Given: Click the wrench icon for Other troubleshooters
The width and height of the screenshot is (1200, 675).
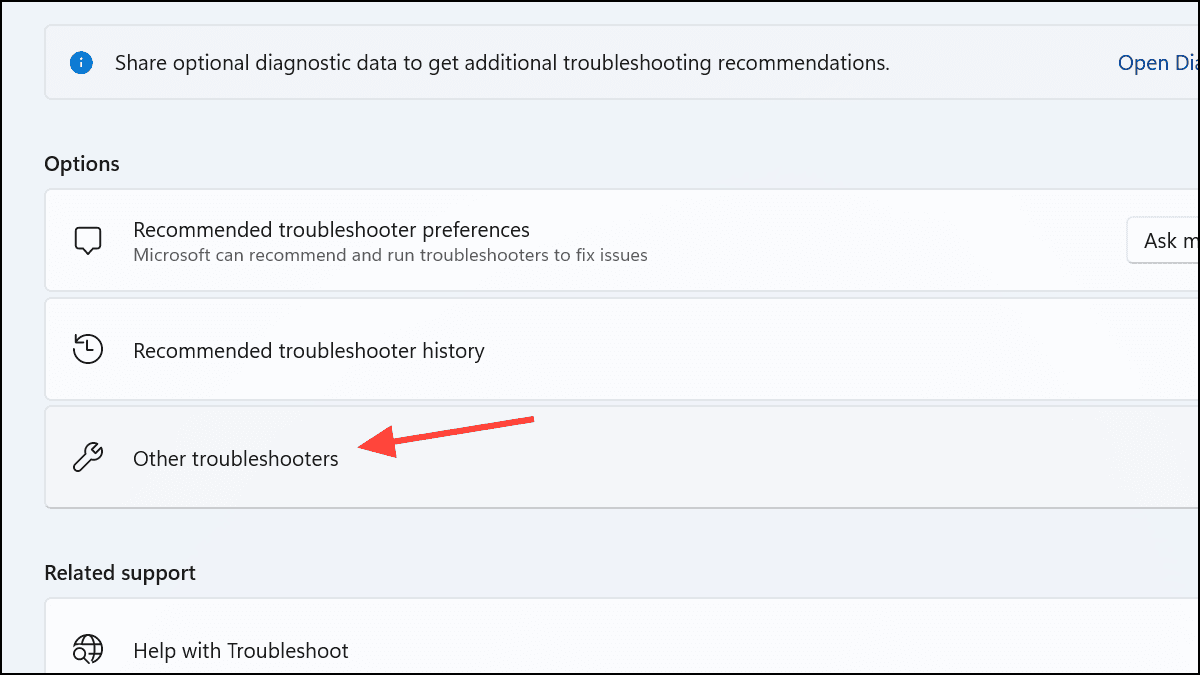Looking at the screenshot, I should coord(88,459).
